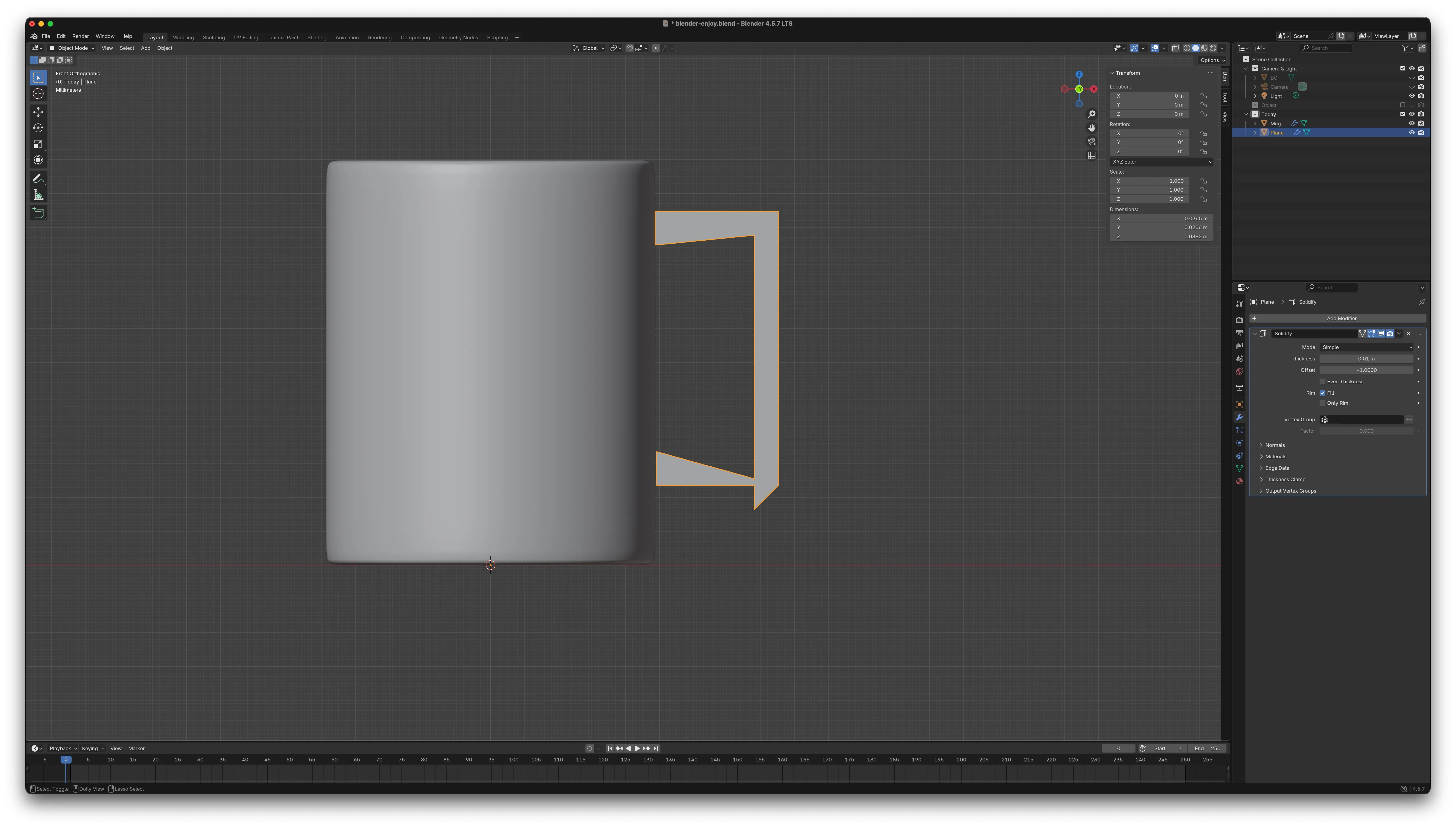
Task: Click the End frame field in timeline
Action: click(1207, 748)
